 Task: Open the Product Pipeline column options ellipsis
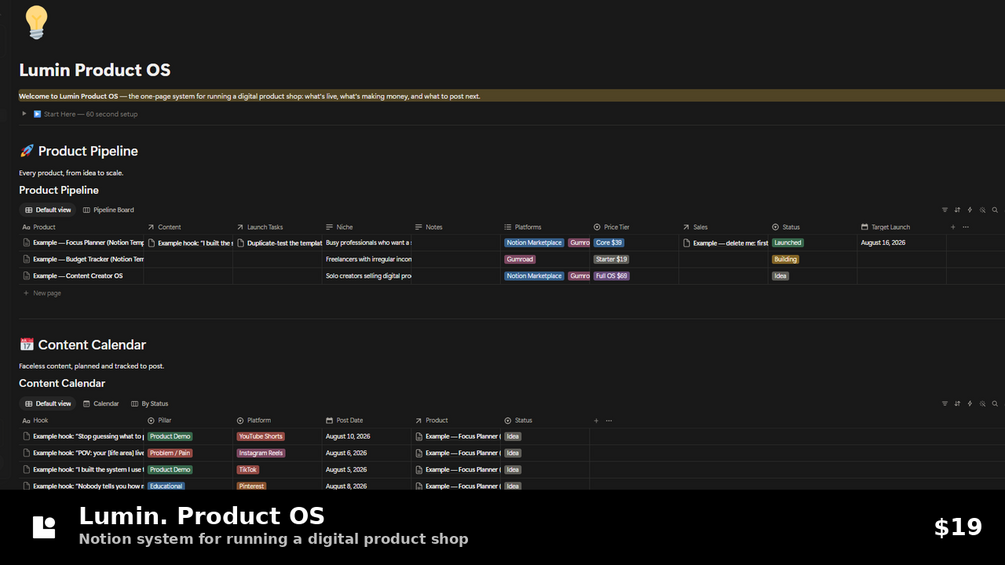[x=965, y=227]
